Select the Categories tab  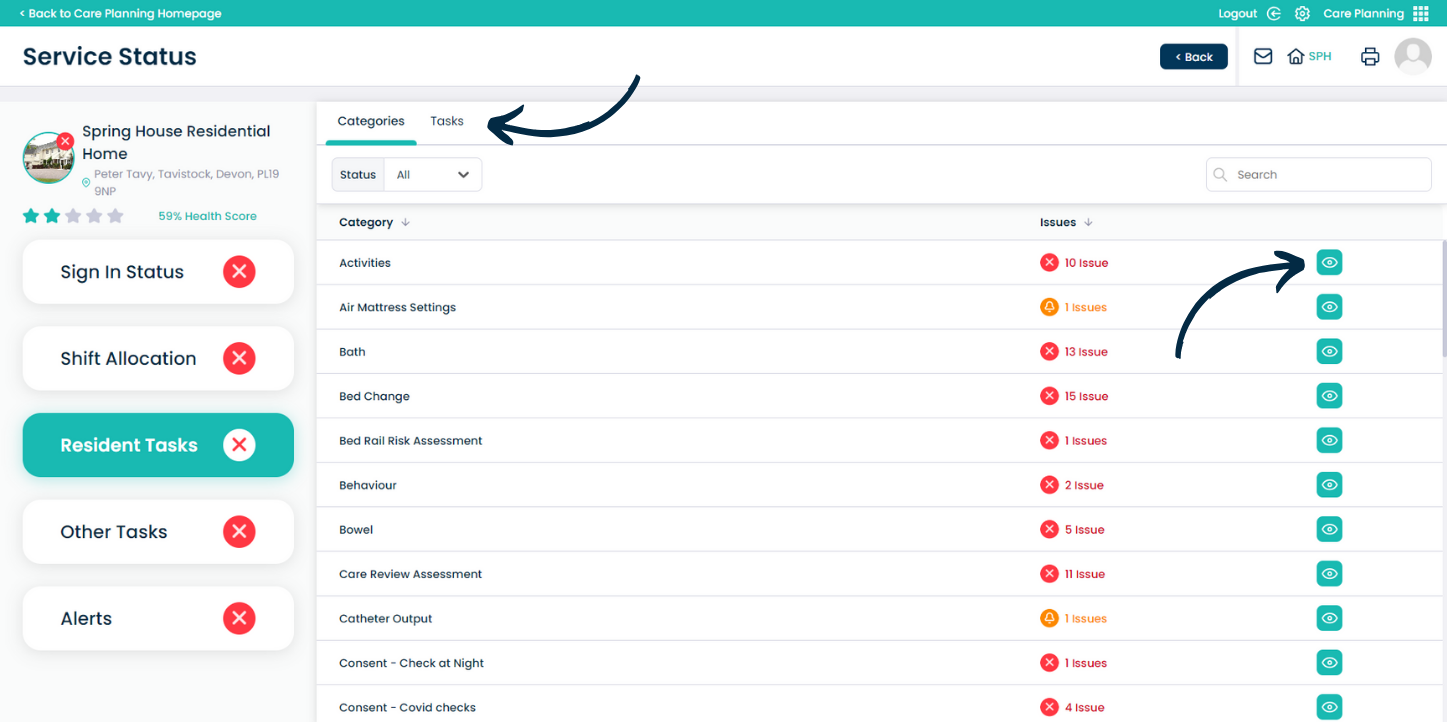pyautogui.click(x=371, y=121)
